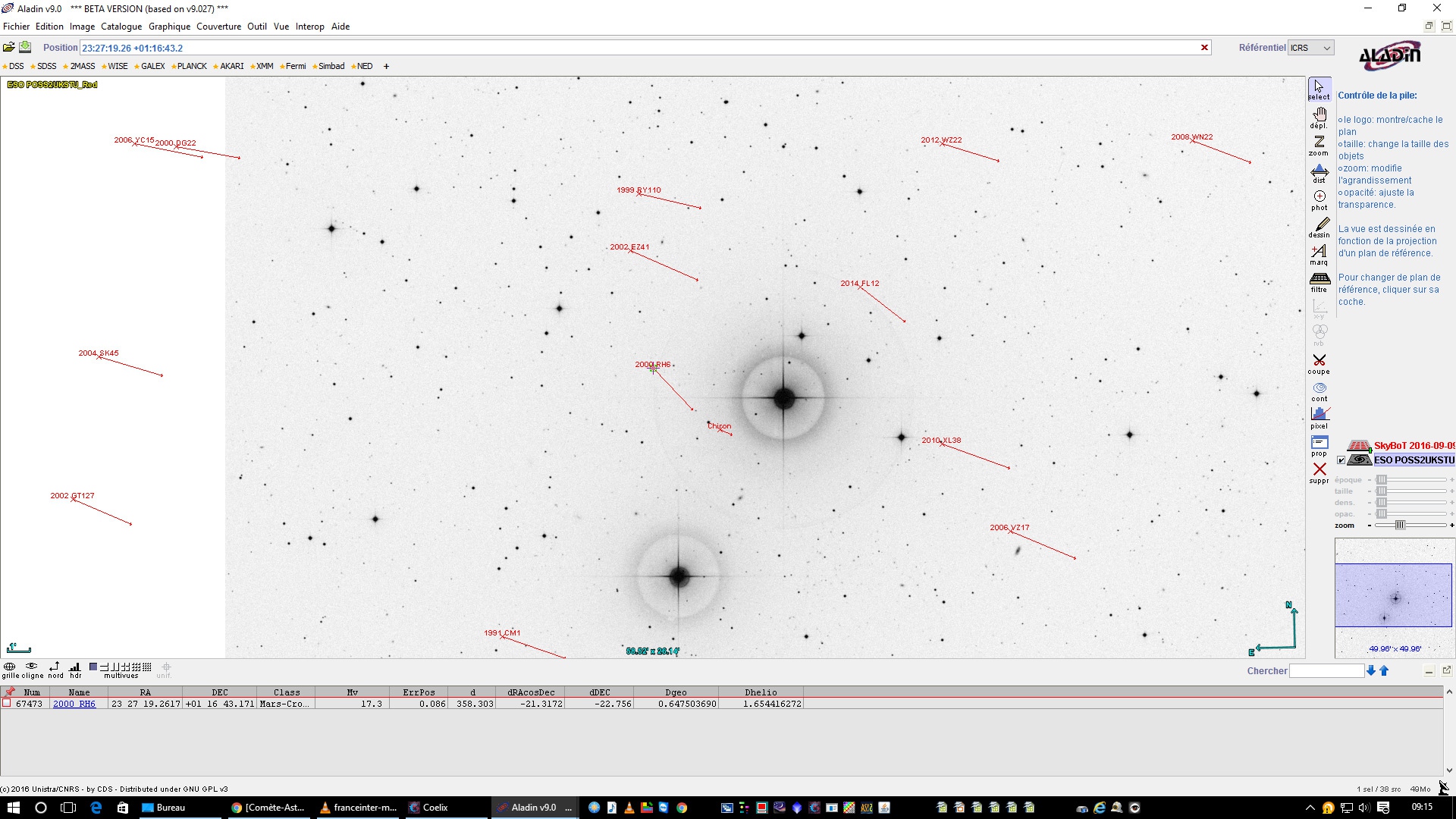Open the 2000 RH6 object link
This screenshot has height=819, width=1456.
pyautogui.click(x=74, y=704)
